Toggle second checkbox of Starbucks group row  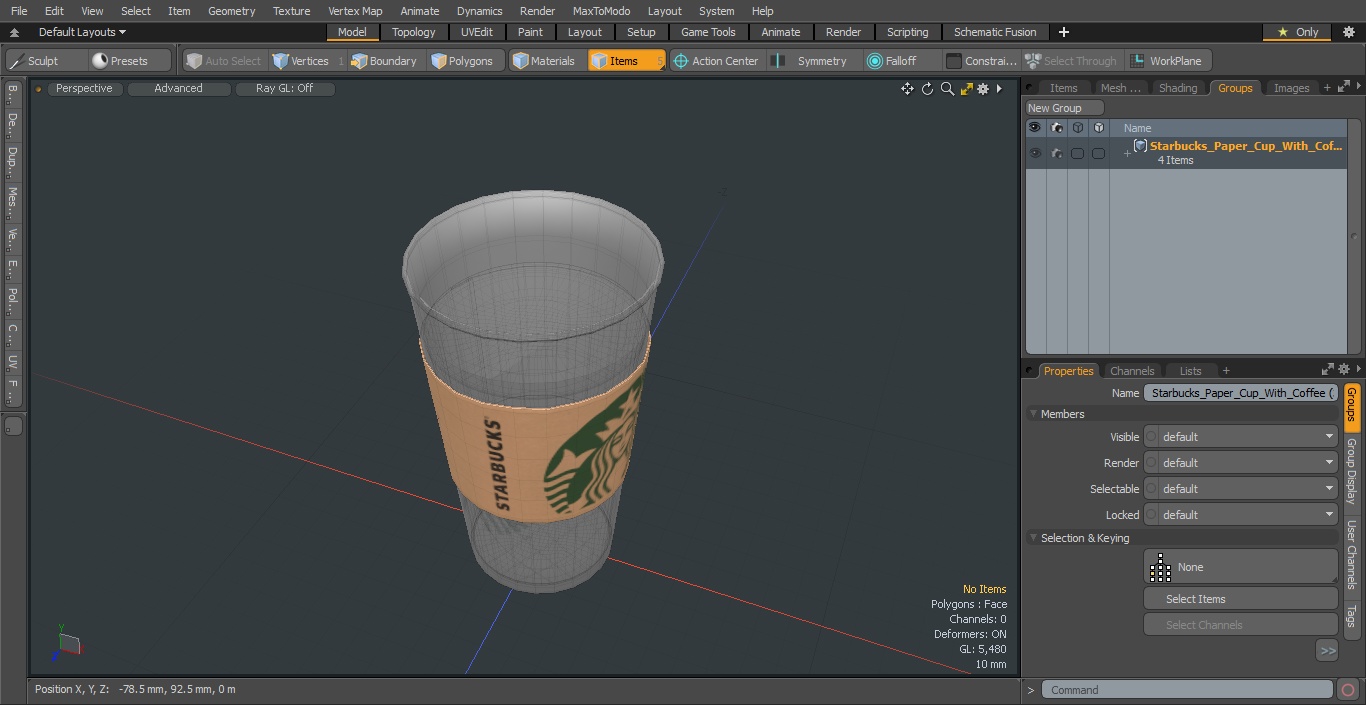pos(1098,153)
